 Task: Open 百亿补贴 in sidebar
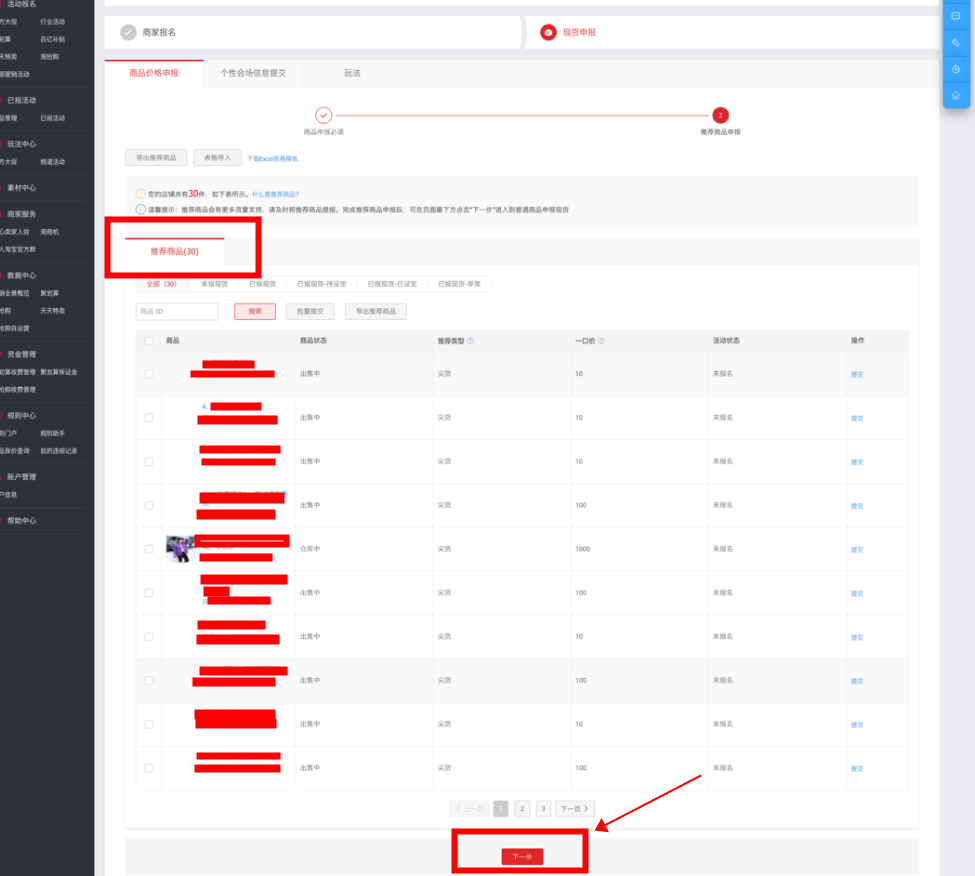click(x=53, y=39)
